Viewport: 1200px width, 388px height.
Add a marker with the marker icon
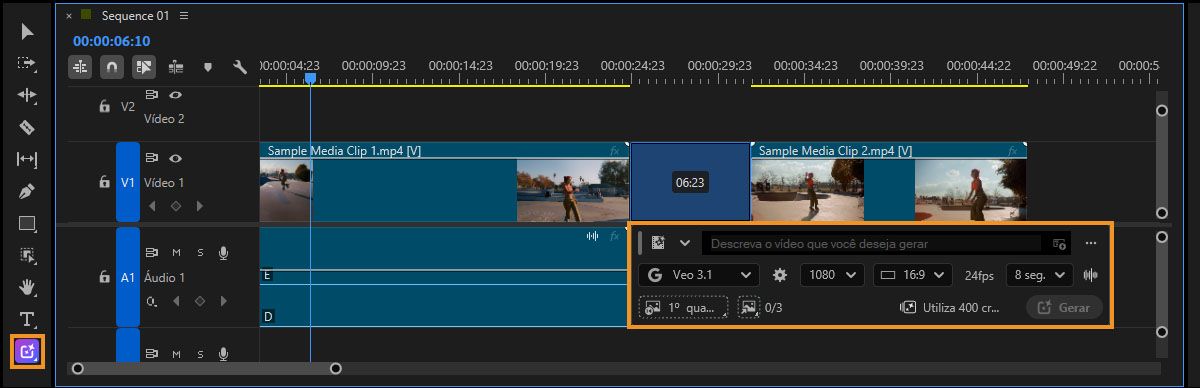[x=208, y=67]
